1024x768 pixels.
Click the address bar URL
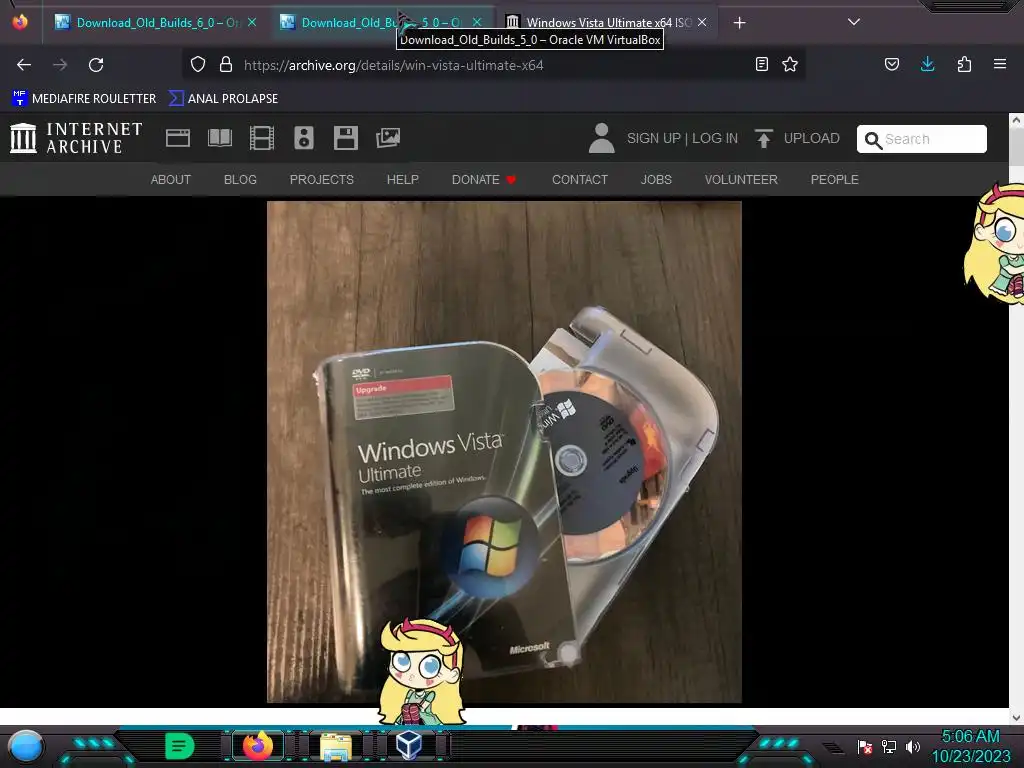tap(394, 65)
